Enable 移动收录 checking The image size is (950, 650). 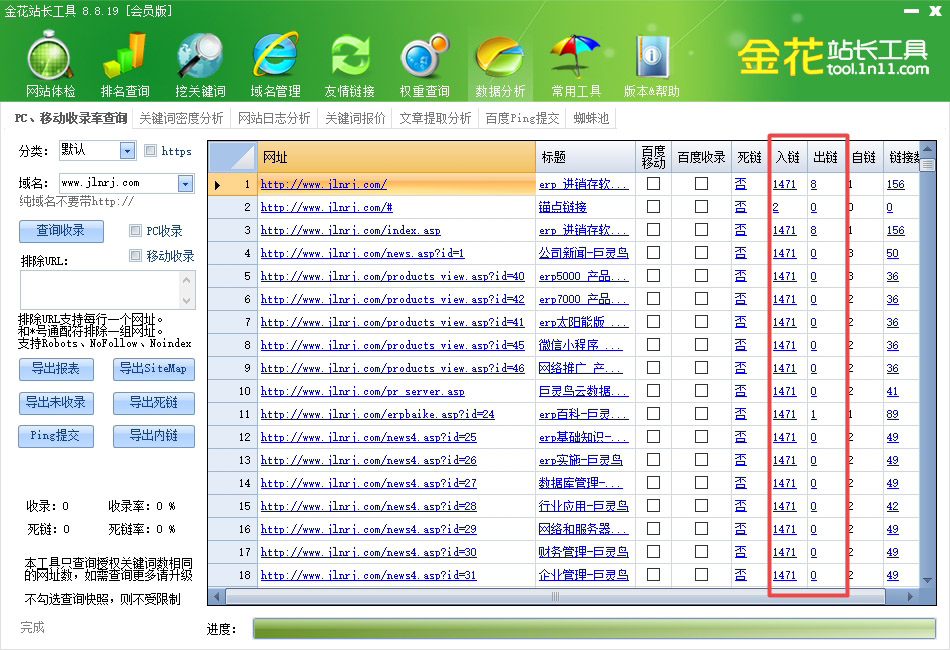point(136,255)
